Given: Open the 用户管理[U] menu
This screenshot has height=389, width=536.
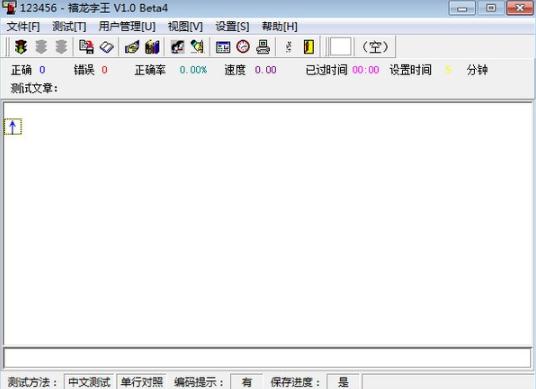Looking at the screenshot, I should click(x=127, y=26).
